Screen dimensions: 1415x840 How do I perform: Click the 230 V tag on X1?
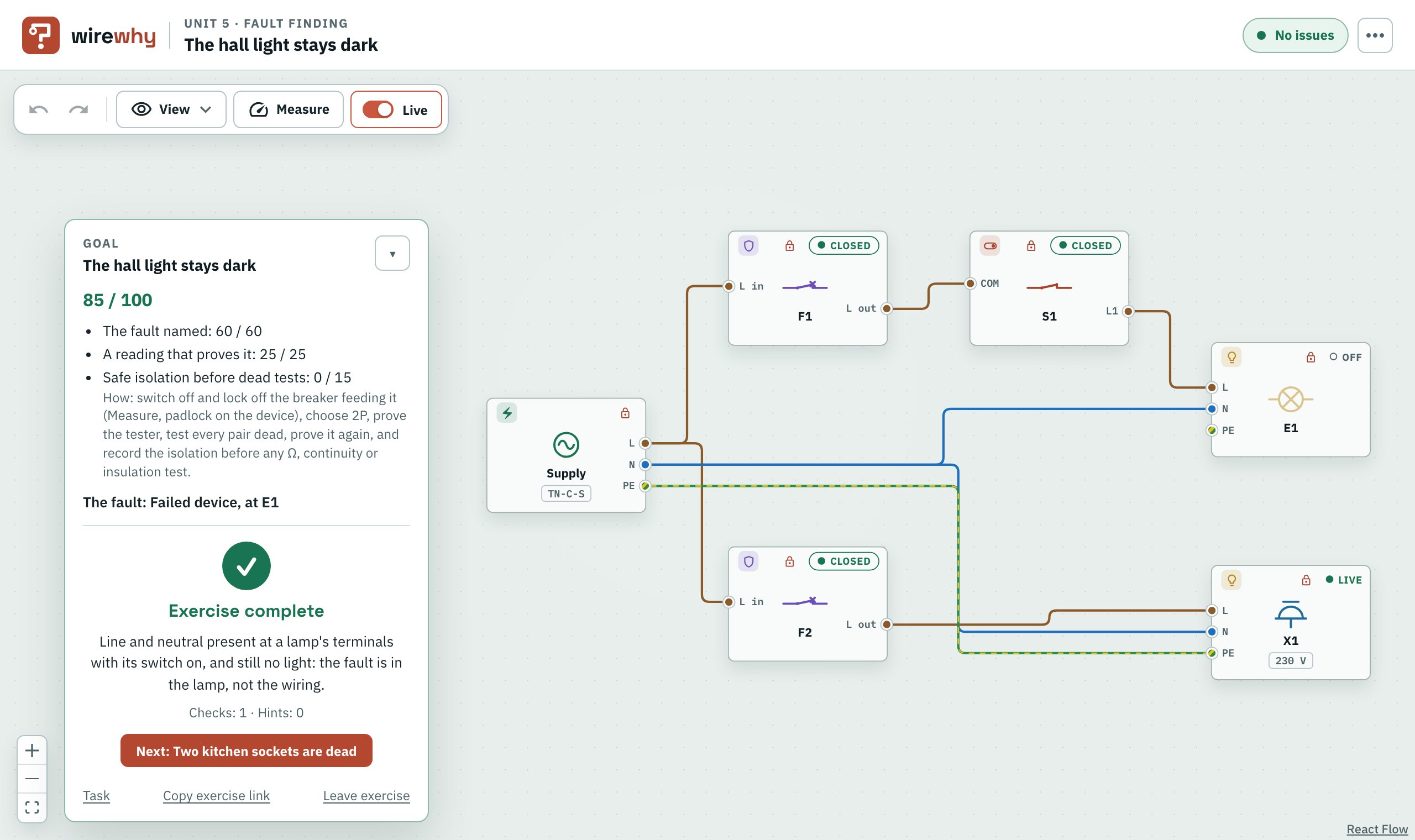pos(1291,660)
